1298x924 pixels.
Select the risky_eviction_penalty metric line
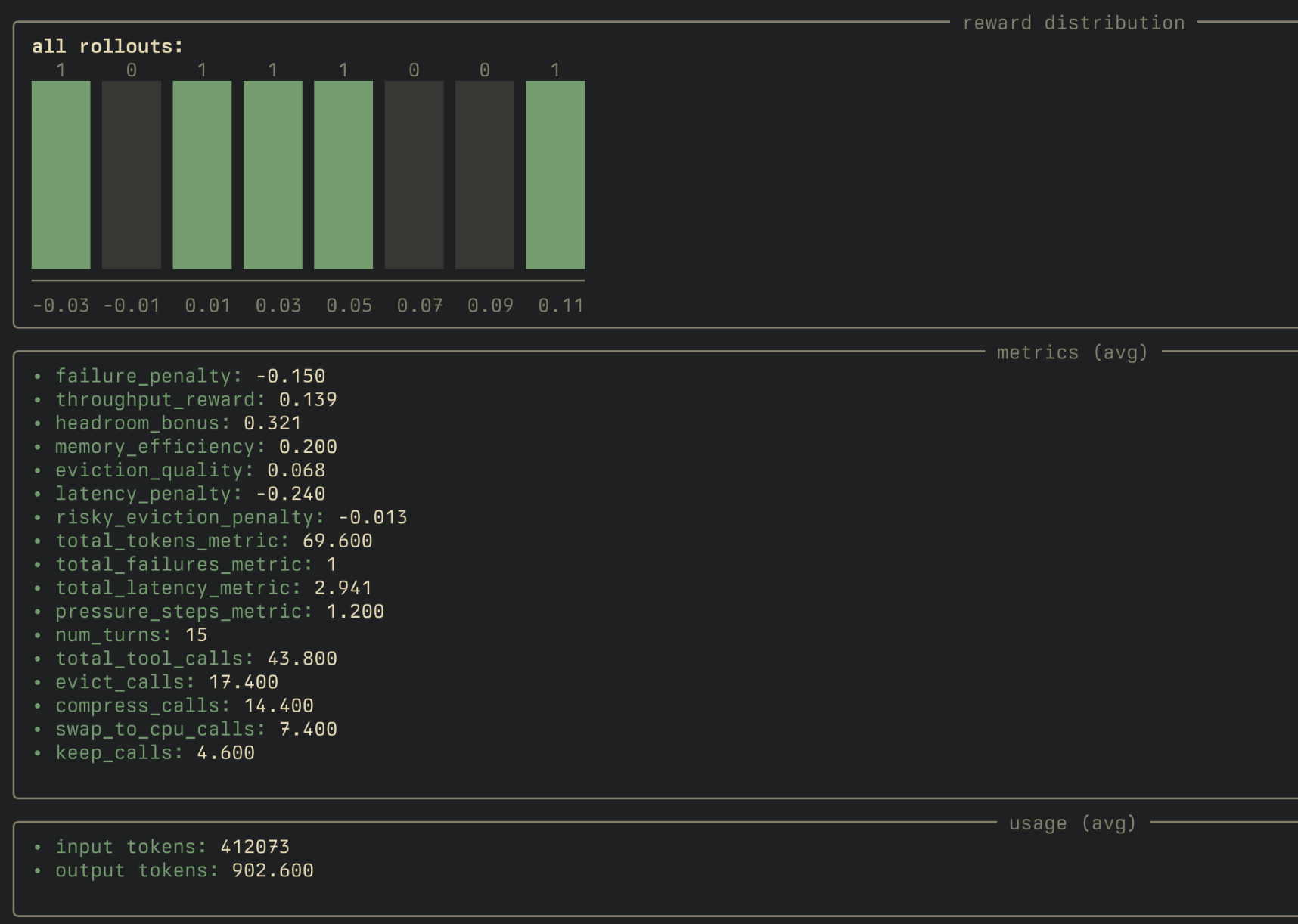pyautogui.click(x=221, y=517)
